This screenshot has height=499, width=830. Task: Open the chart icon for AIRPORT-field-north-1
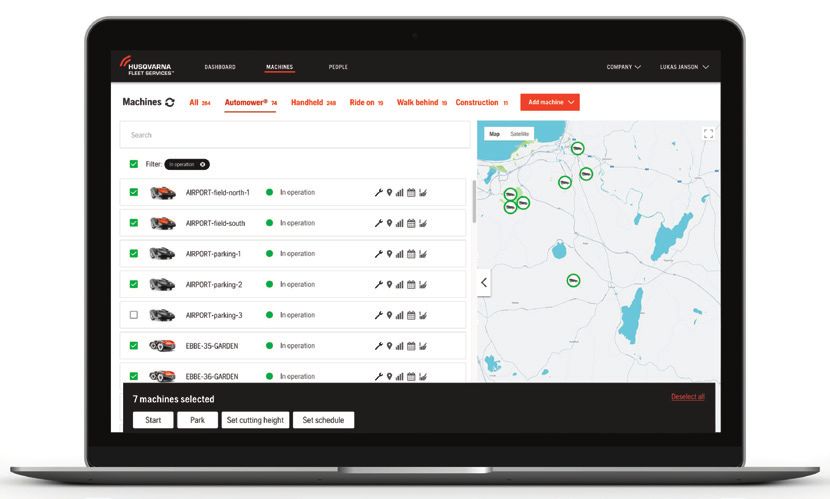click(x=422, y=193)
